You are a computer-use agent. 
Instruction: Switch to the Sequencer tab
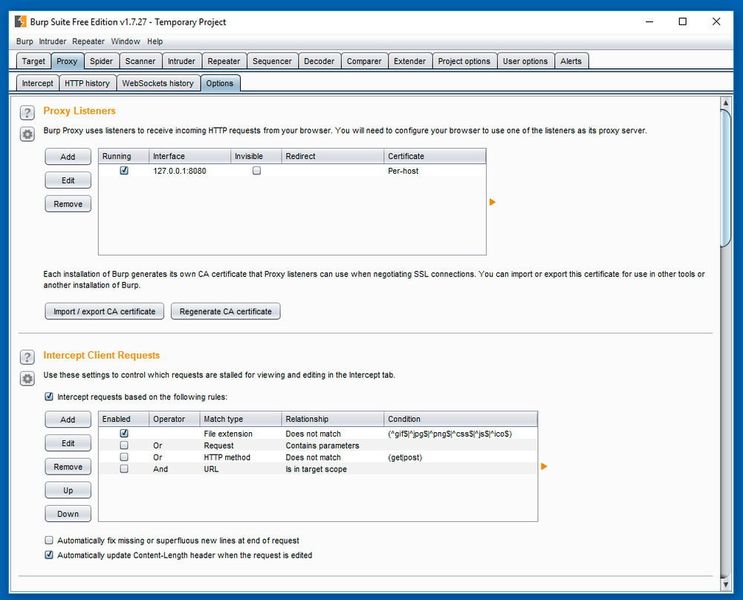pyautogui.click(x=272, y=61)
